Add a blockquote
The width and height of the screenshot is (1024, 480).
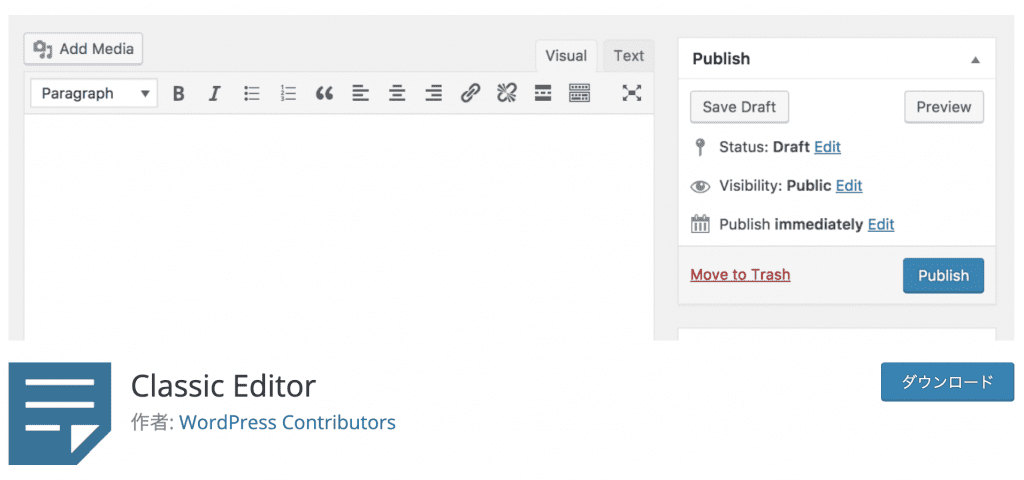pos(324,94)
